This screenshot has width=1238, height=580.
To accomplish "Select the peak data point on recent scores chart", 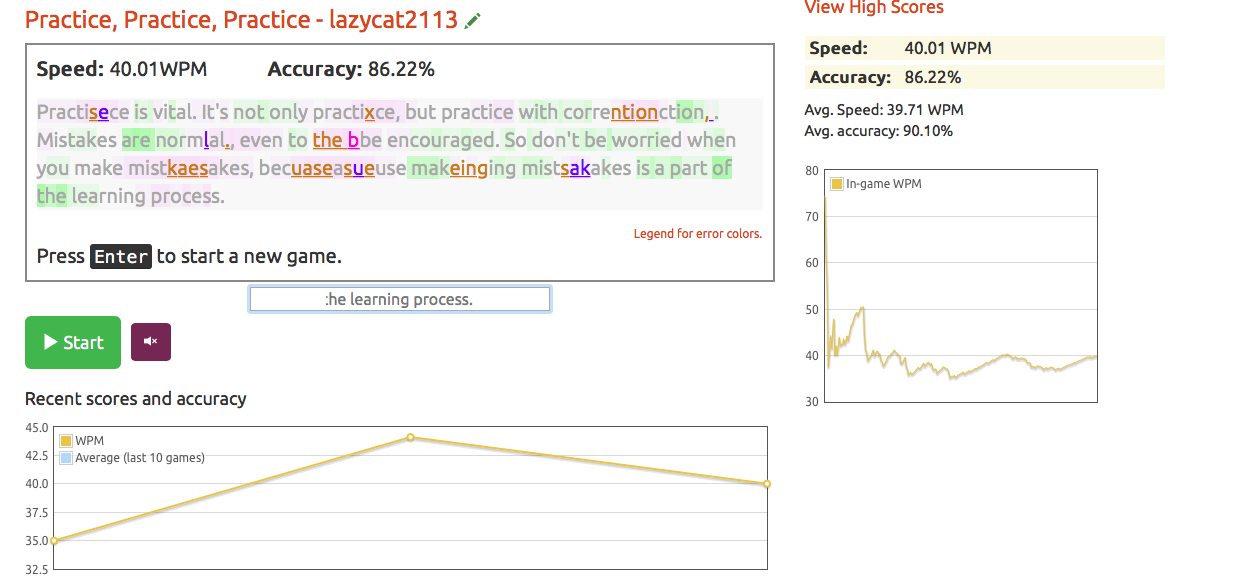I will pyautogui.click(x=410, y=437).
